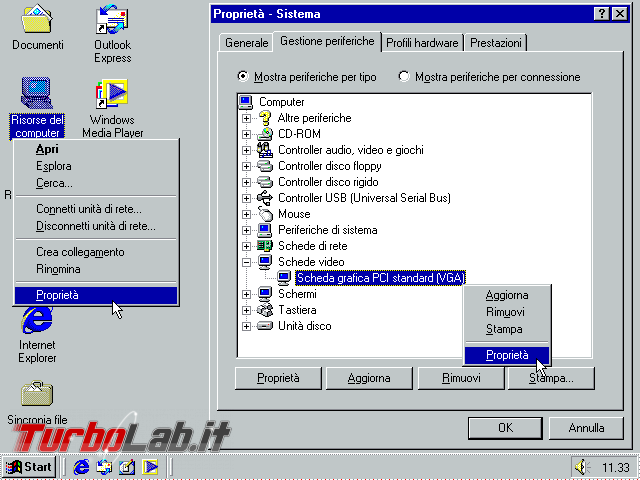Viewport: 640px width, 480px height.
Task: Select the Risorse del computer desktop icon
Action: [x=37, y=93]
